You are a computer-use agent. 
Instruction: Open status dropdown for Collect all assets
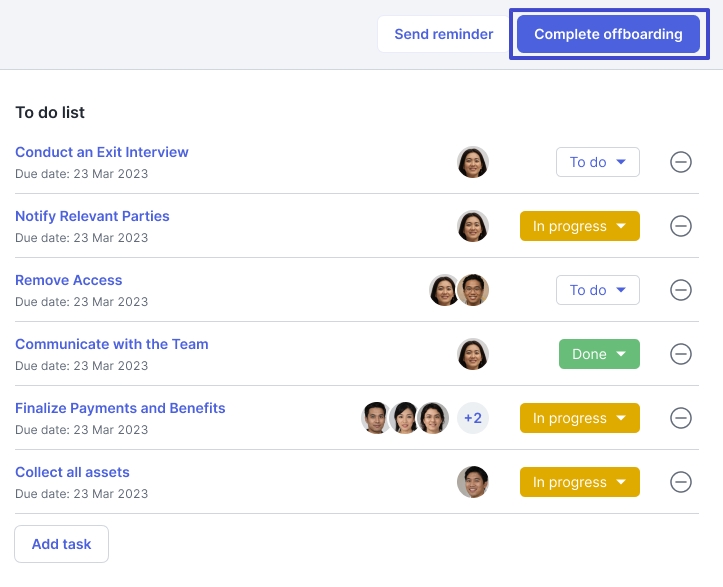click(580, 482)
